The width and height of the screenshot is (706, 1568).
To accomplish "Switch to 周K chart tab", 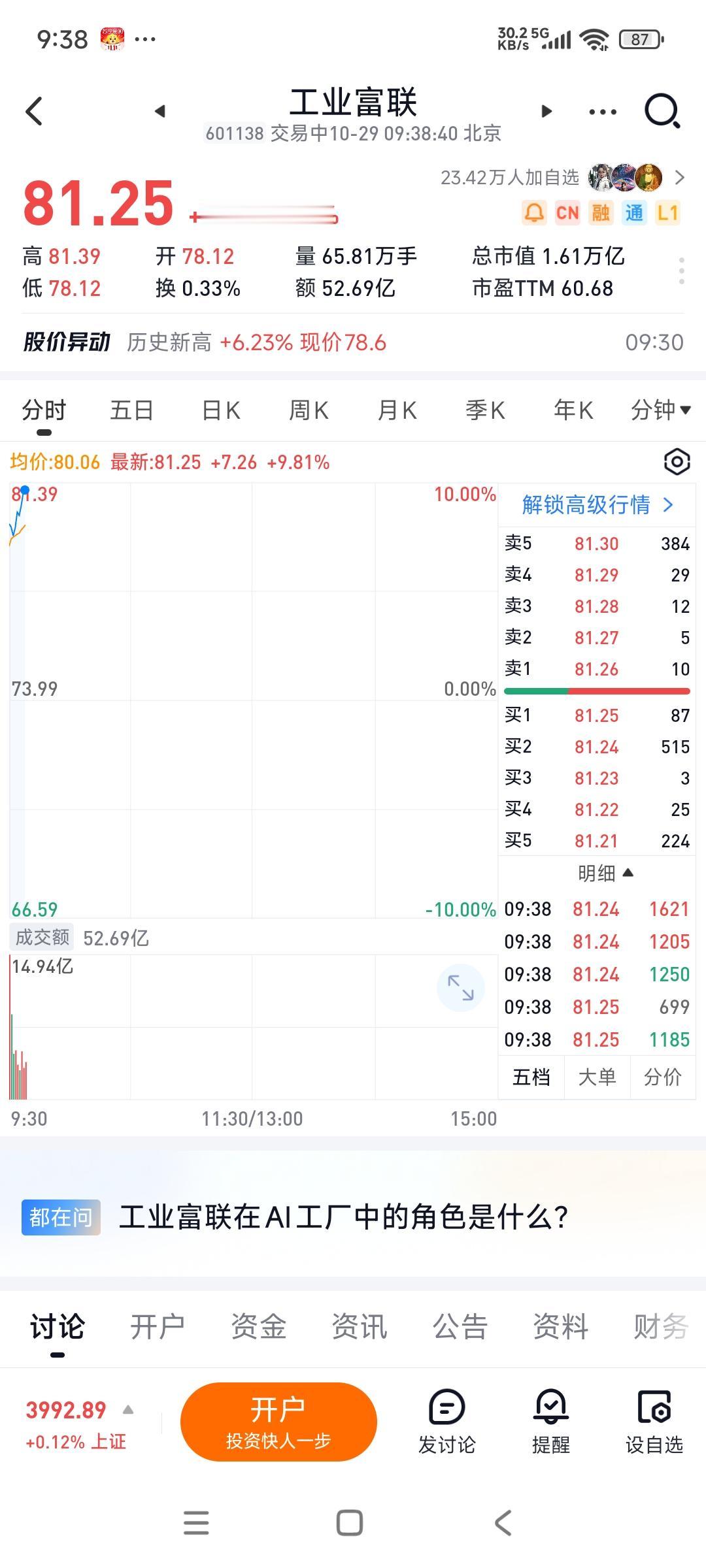I will click(309, 410).
